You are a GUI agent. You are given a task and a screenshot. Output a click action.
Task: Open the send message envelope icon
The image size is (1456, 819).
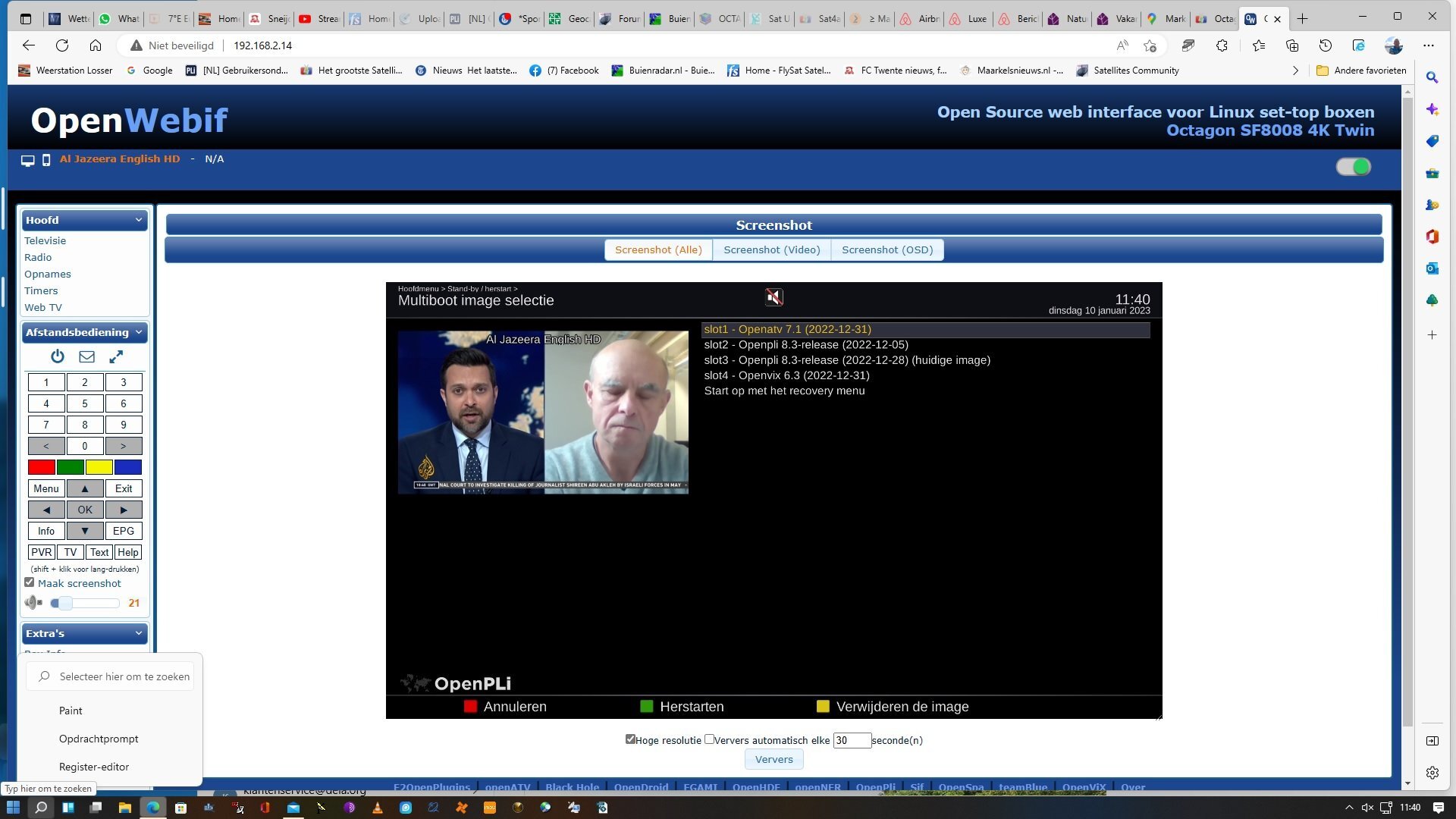pos(86,356)
